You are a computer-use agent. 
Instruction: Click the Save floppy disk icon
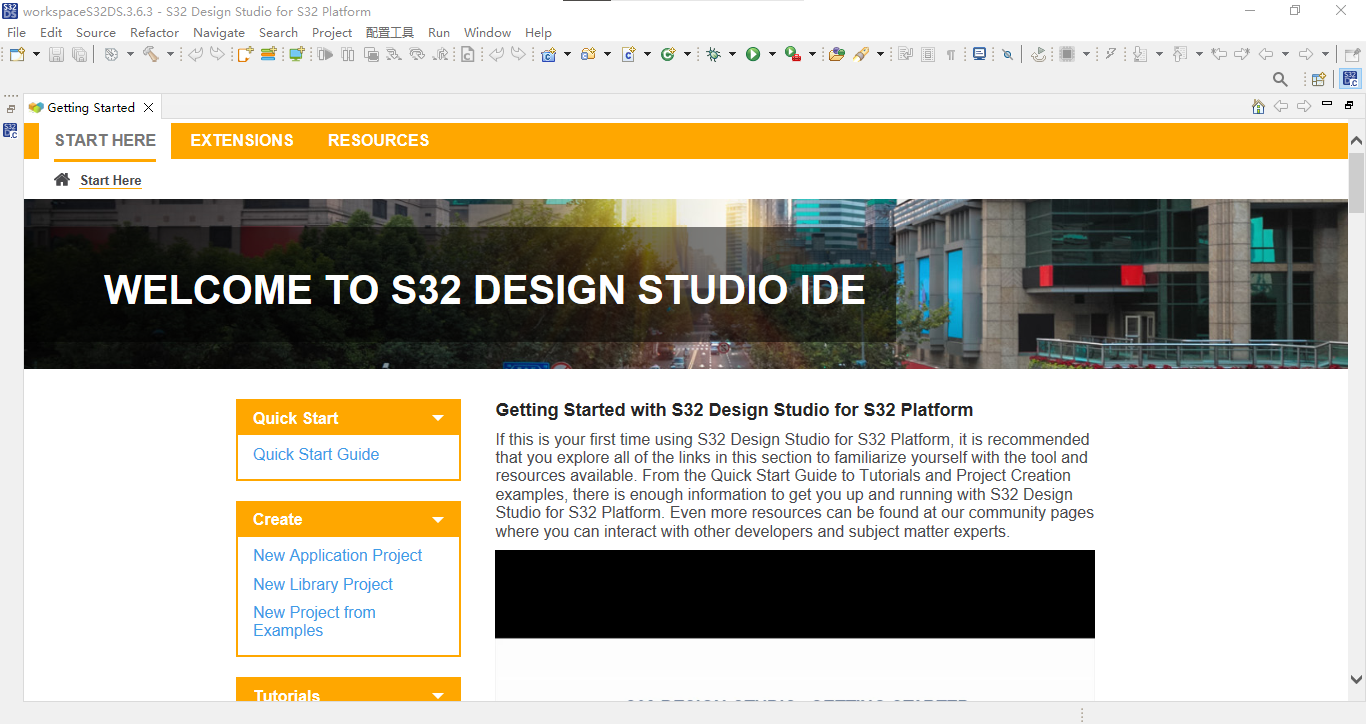[56, 54]
